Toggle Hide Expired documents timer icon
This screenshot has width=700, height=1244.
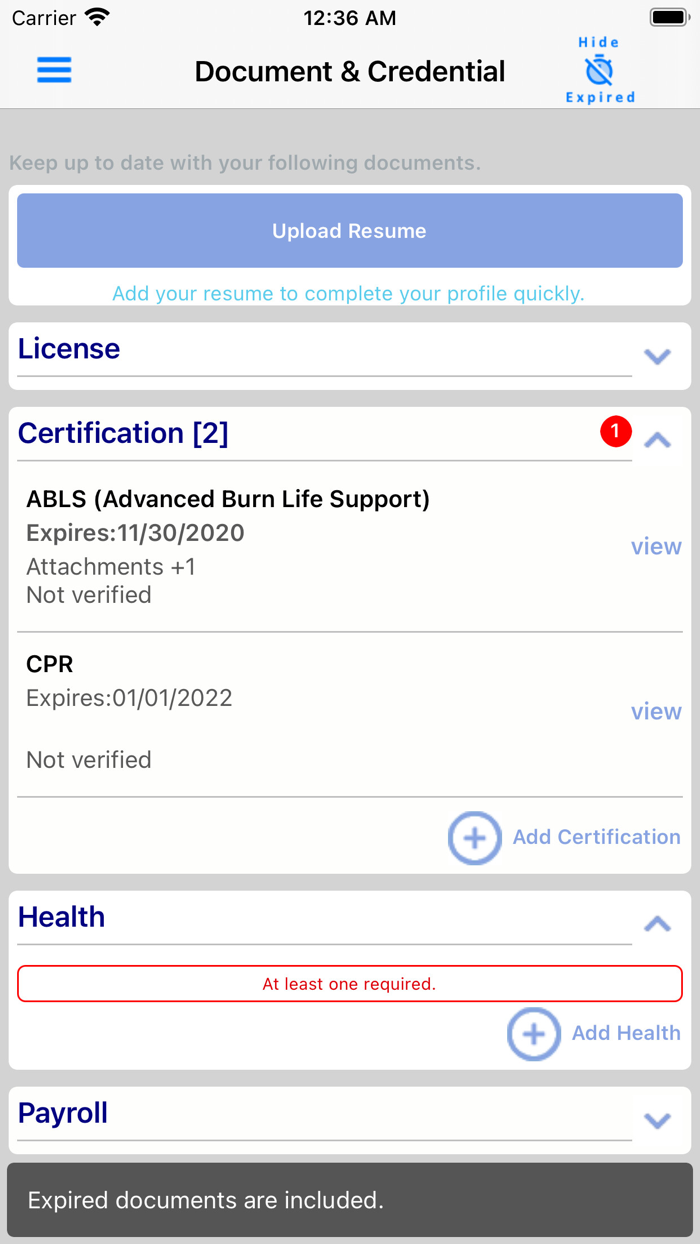pyautogui.click(x=599, y=70)
